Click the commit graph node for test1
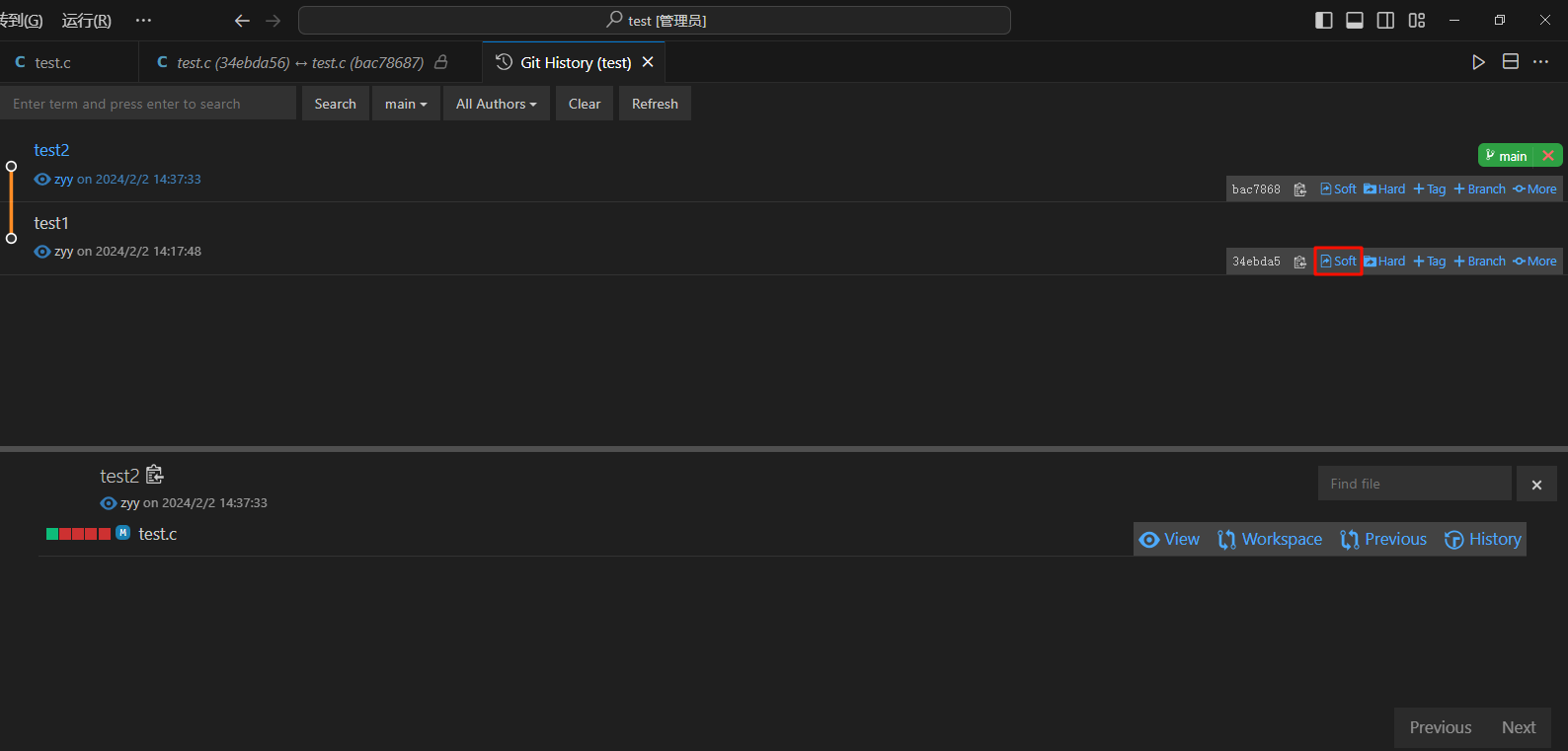The image size is (1568, 751). pos(12,238)
